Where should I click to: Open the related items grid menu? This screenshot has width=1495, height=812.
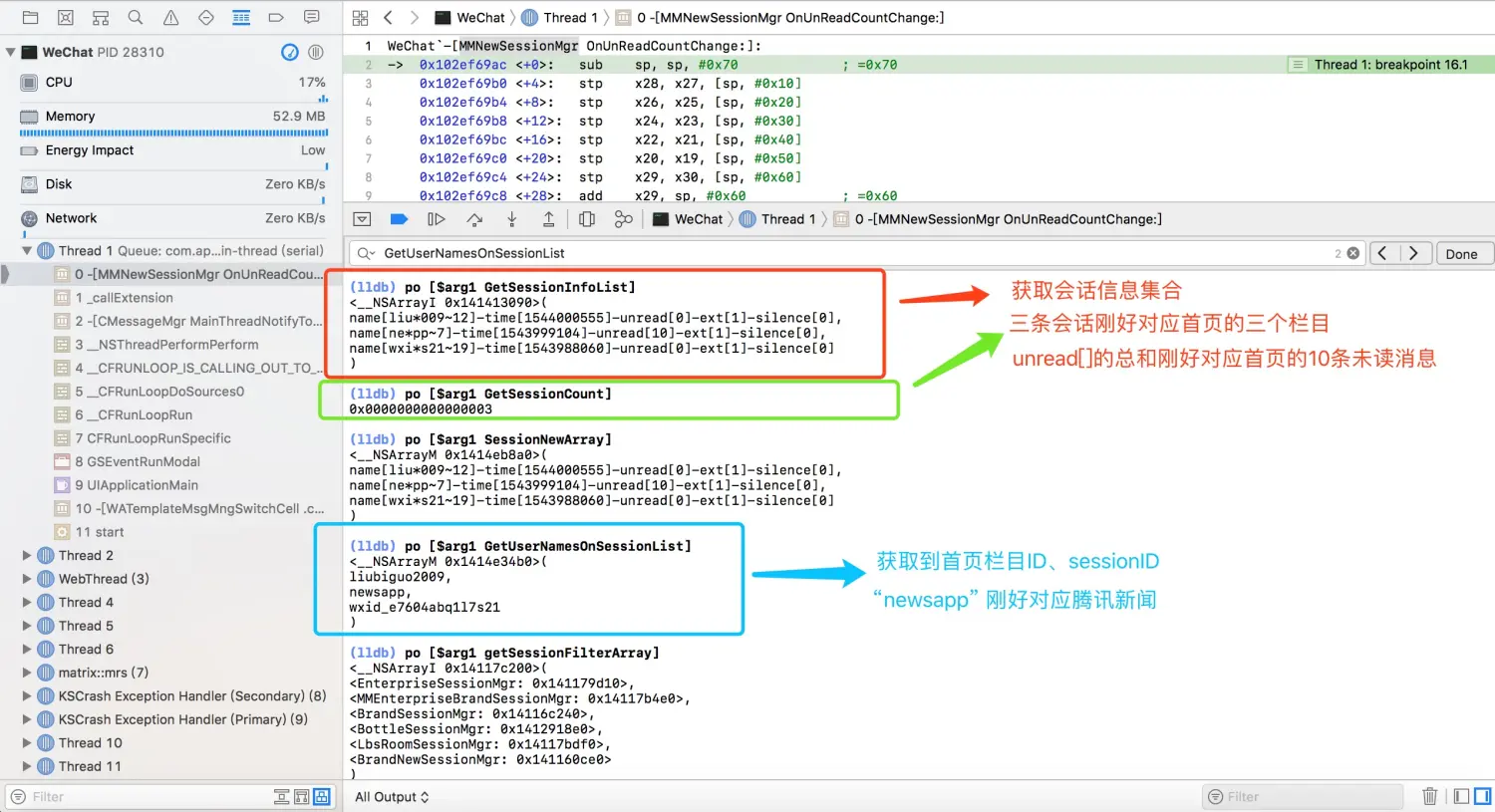[361, 17]
